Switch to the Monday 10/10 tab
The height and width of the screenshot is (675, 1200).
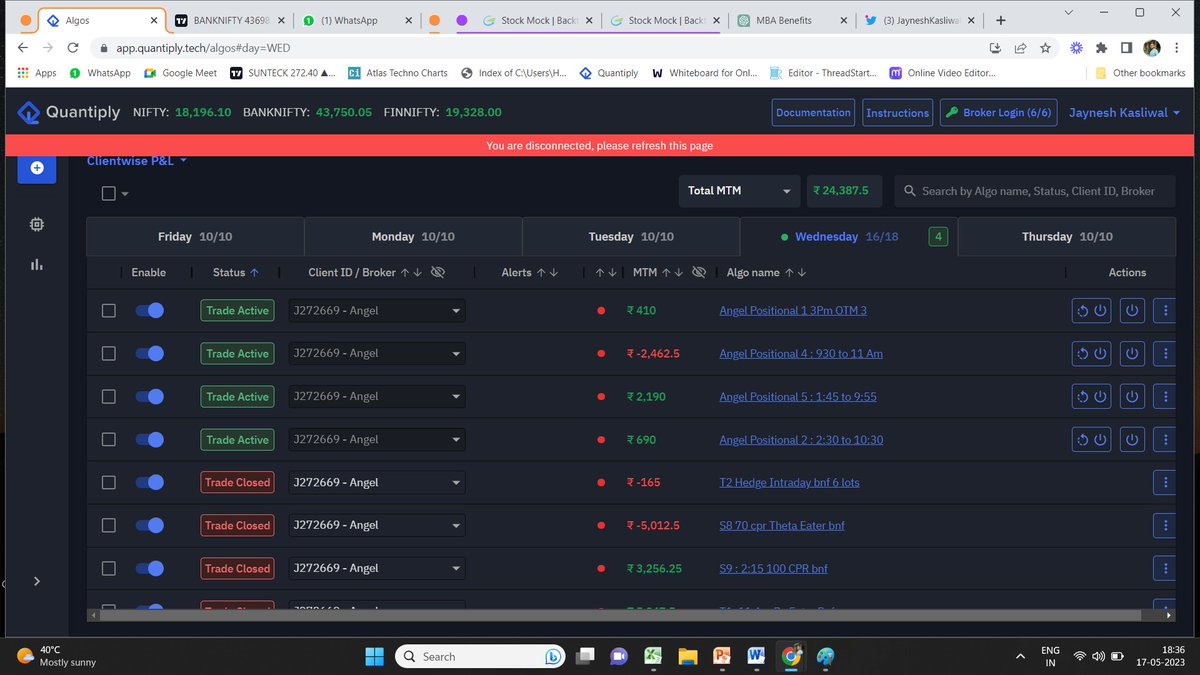413,237
